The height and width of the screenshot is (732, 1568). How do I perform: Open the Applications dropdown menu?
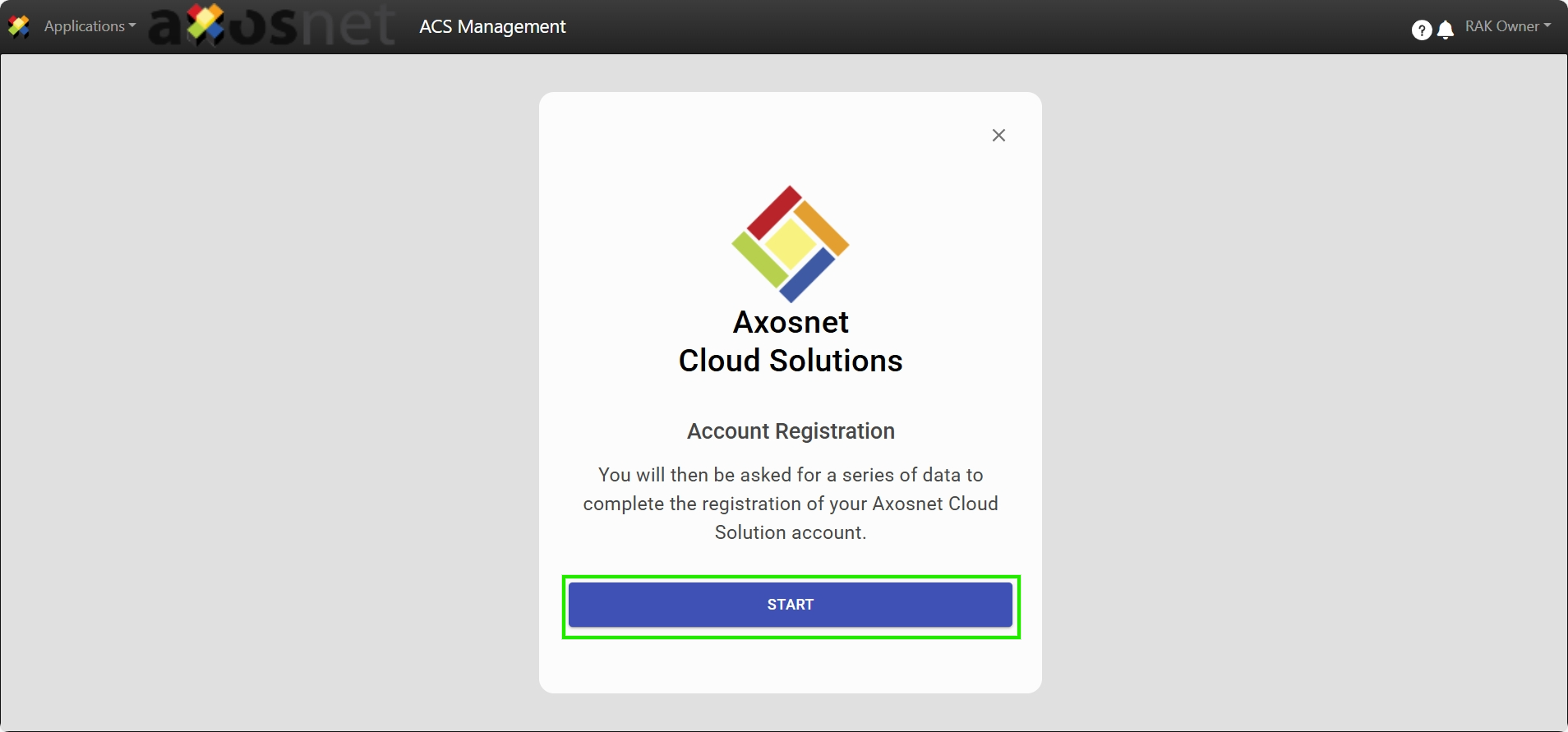(x=85, y=26)
